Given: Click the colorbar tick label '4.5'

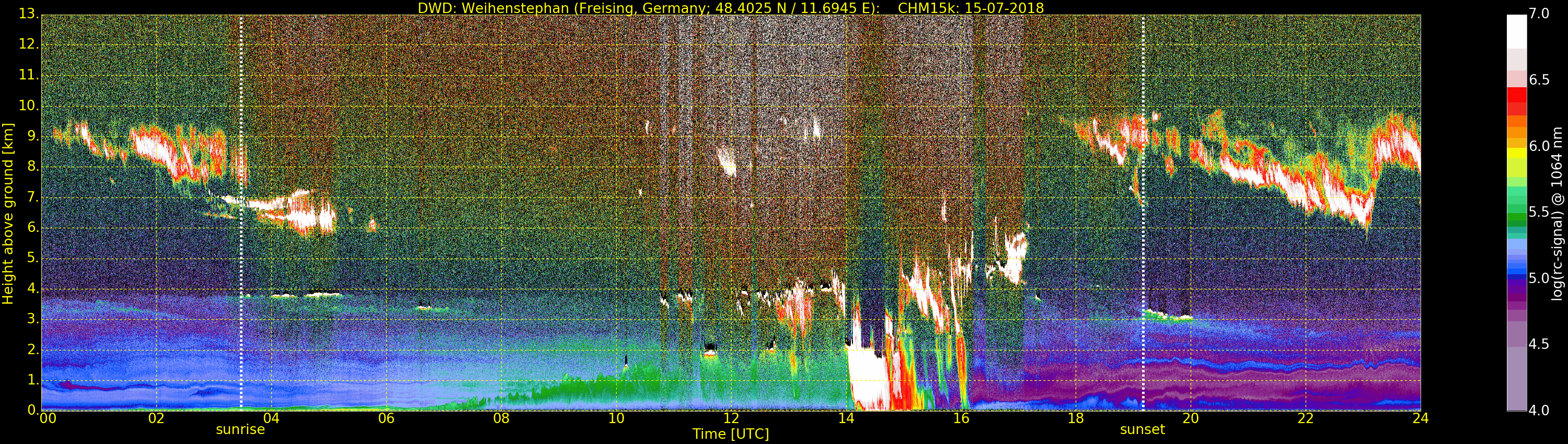Looking at the screenshot, I should (x=1539, y=344).
